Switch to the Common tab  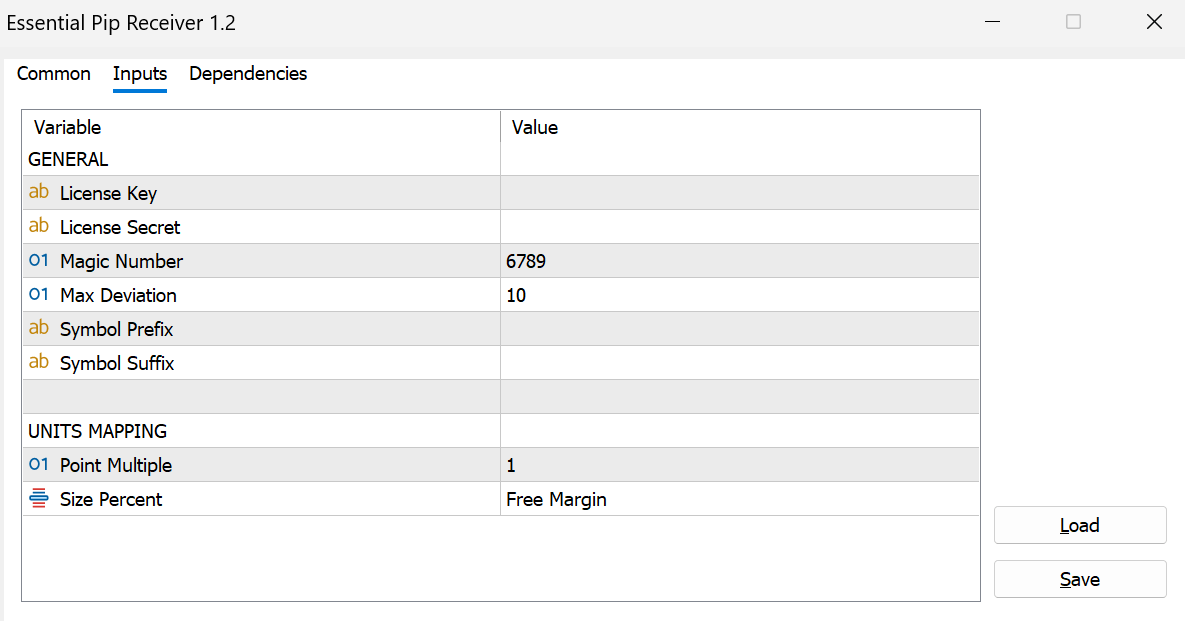click(x=54, y=74)
